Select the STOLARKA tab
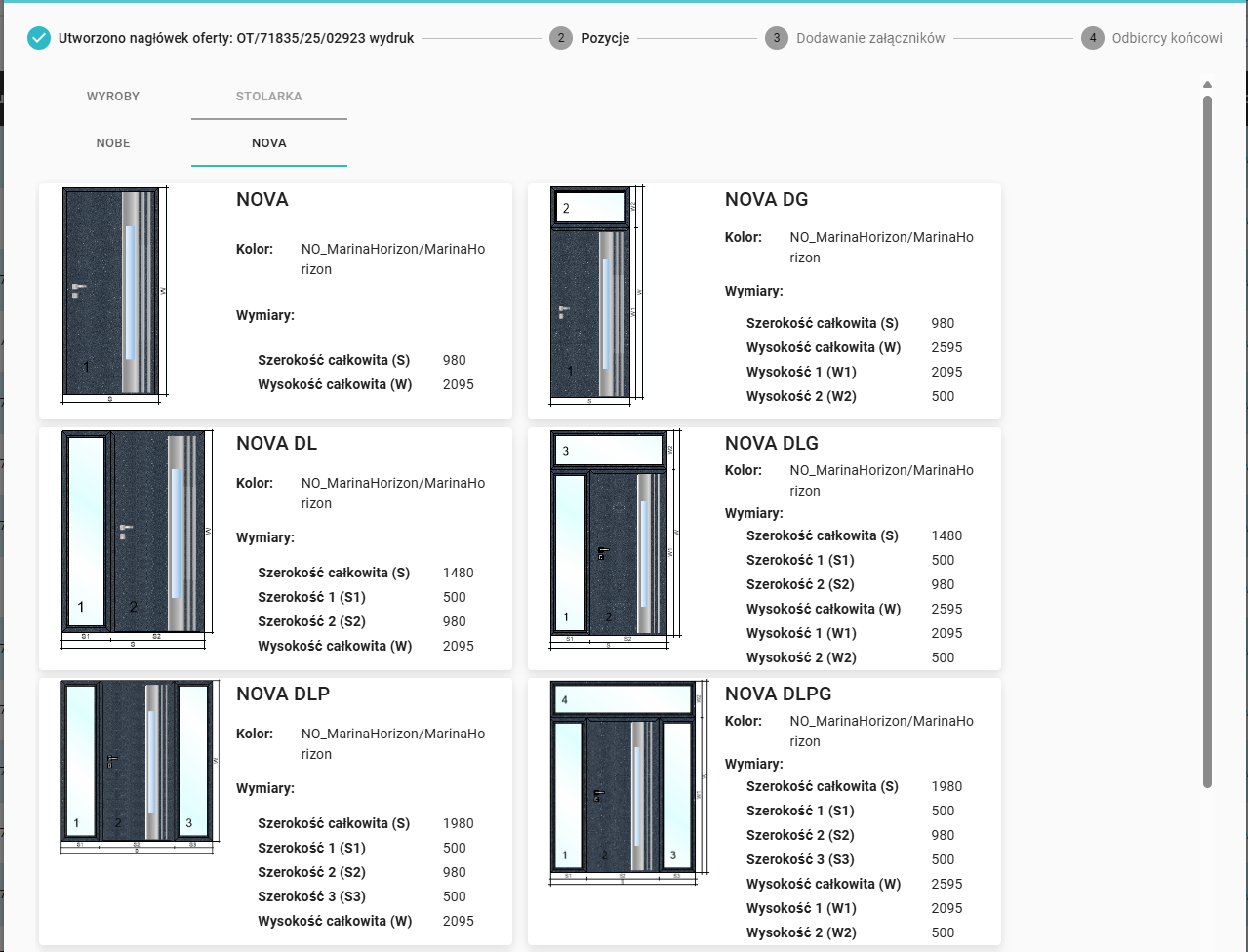This screenshot has height=952, width=1248. pyautogui.click(x=268, y=96)
